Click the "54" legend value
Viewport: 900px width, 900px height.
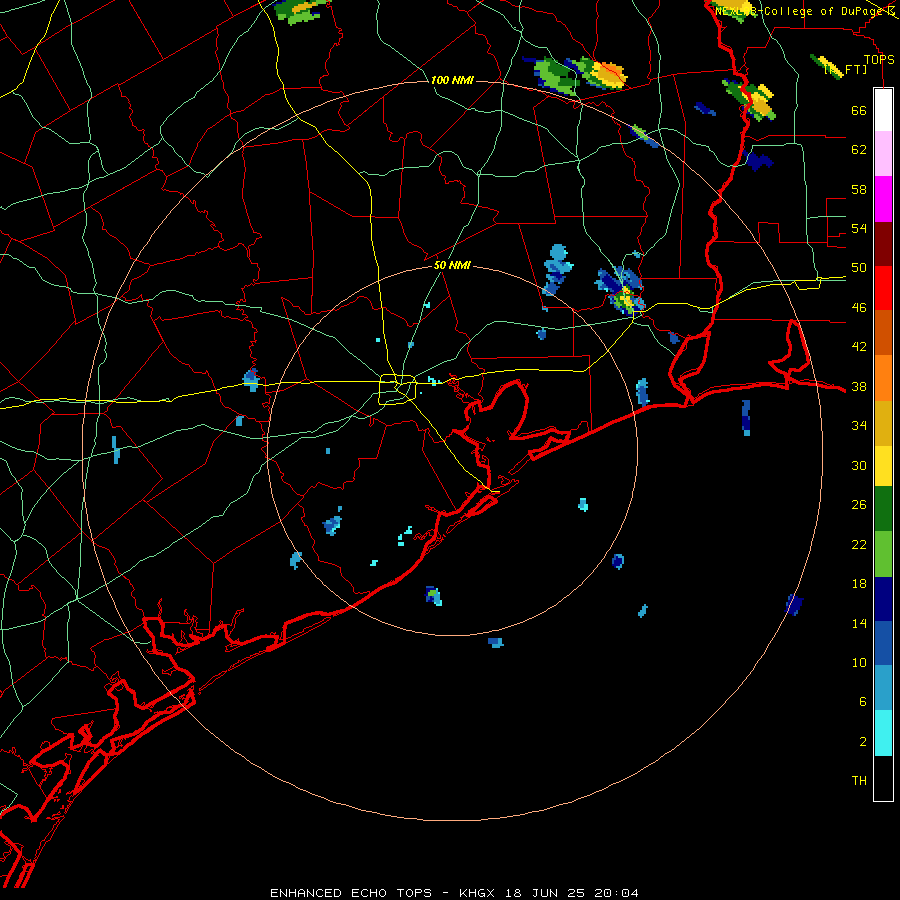[x=859, y=228]
